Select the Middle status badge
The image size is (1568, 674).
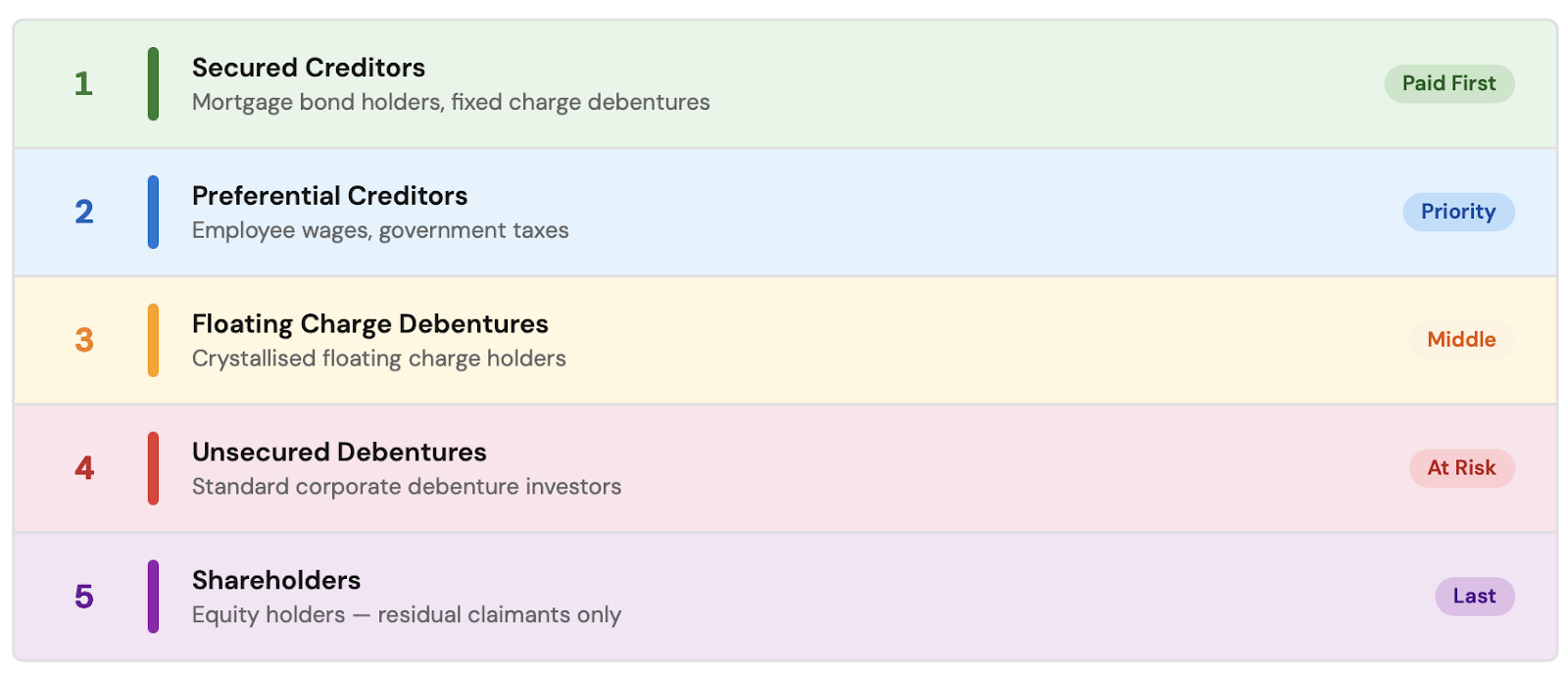1461,340
